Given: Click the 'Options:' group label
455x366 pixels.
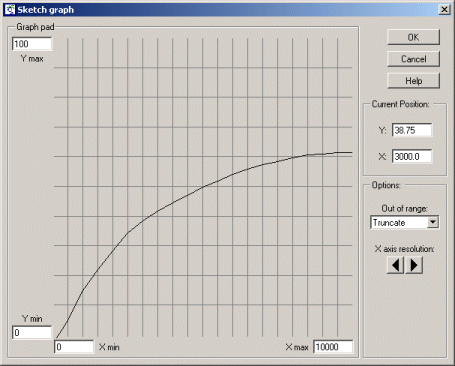Looking at the screenshot, I should pyautogui.click(x=386, y=185).
